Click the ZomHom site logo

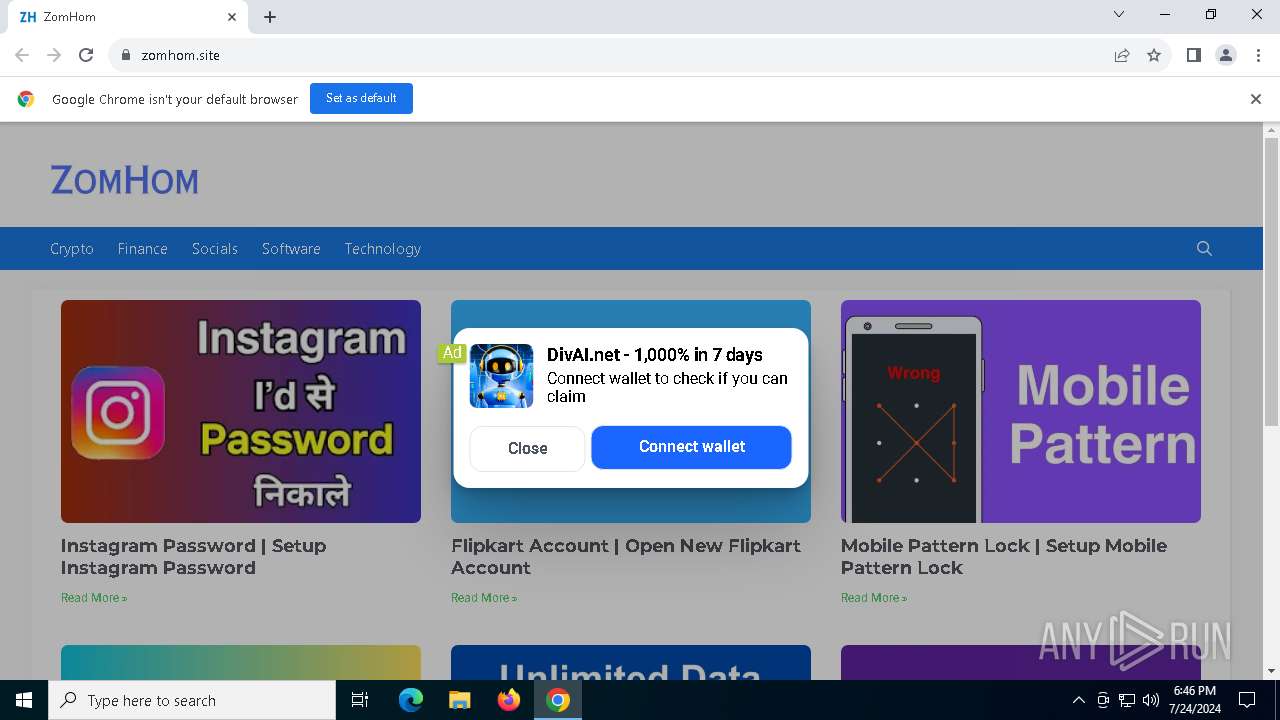point(124,180)
